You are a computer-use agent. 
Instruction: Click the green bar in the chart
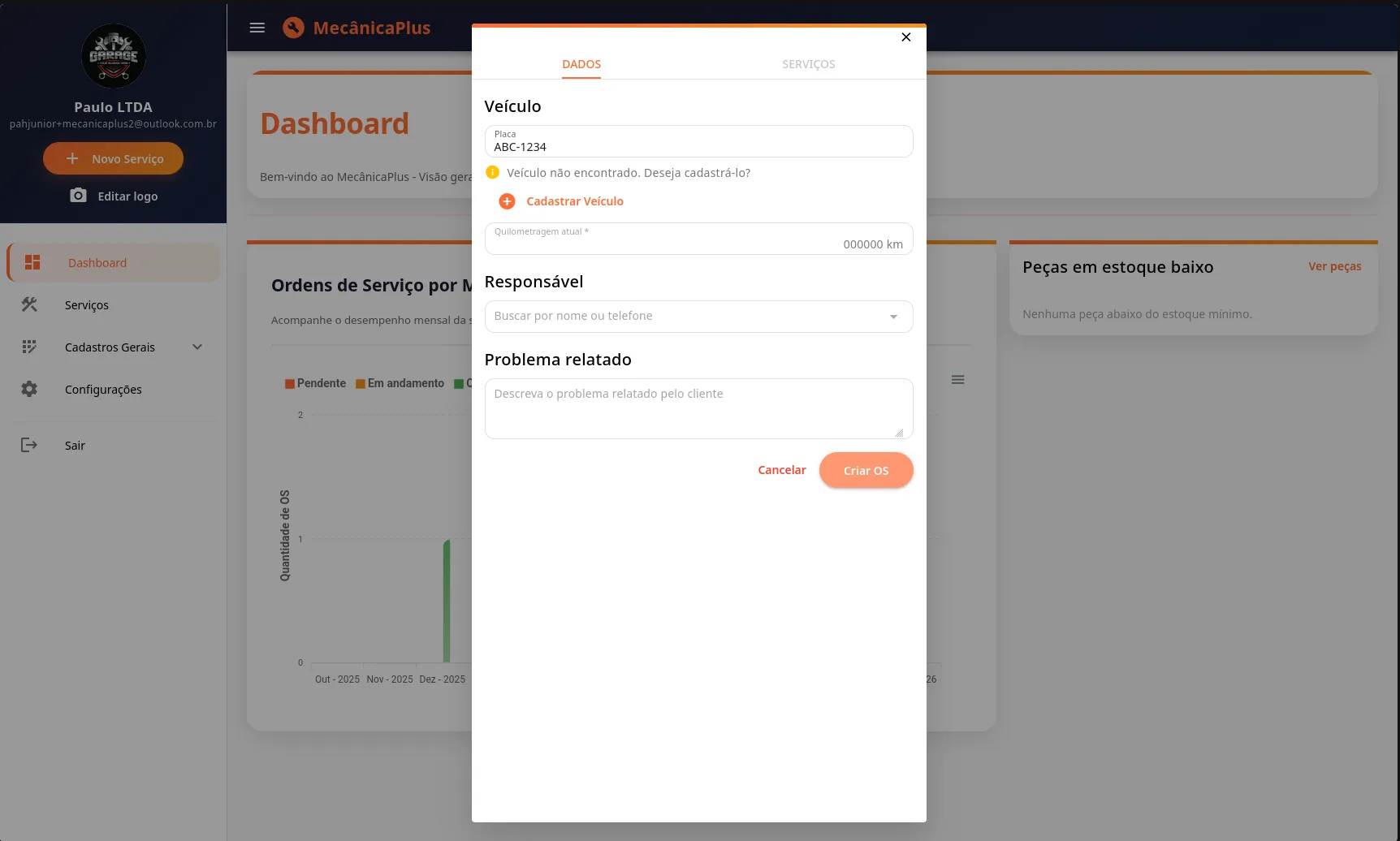coord(447,601)
